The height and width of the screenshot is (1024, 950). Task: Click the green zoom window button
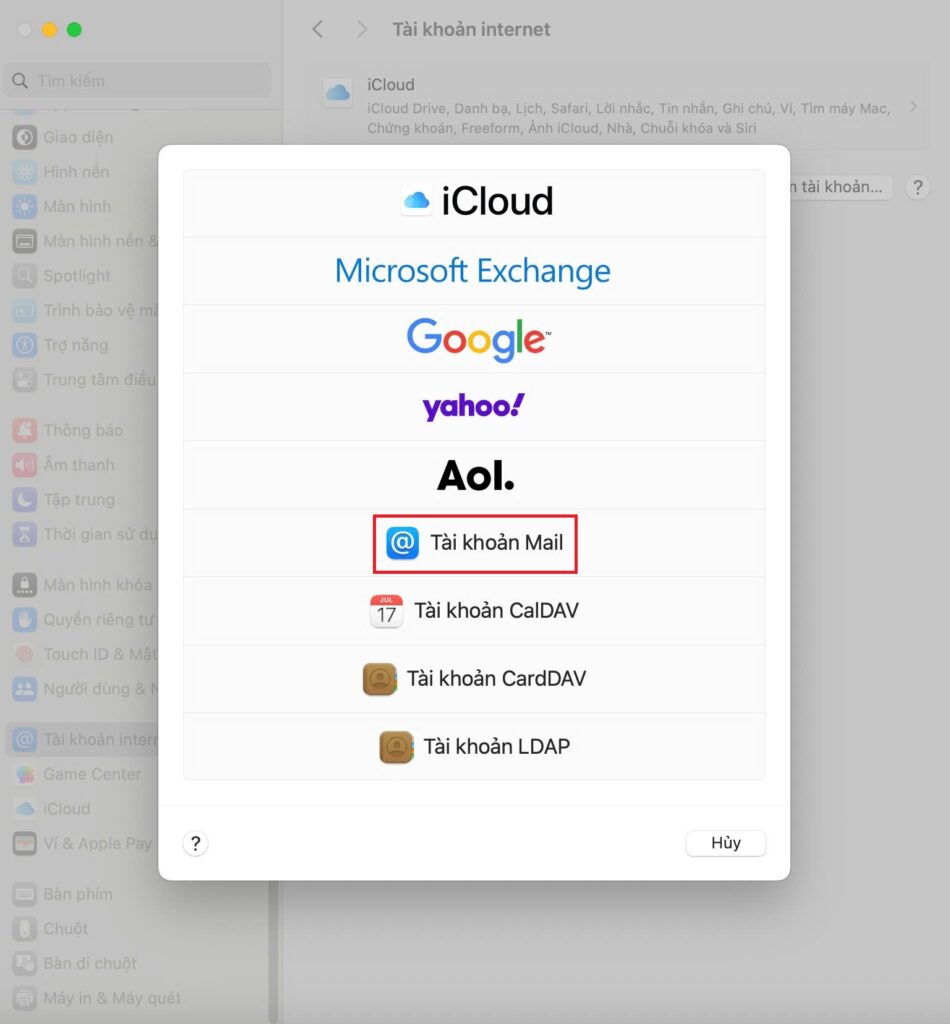pos(74,29)
